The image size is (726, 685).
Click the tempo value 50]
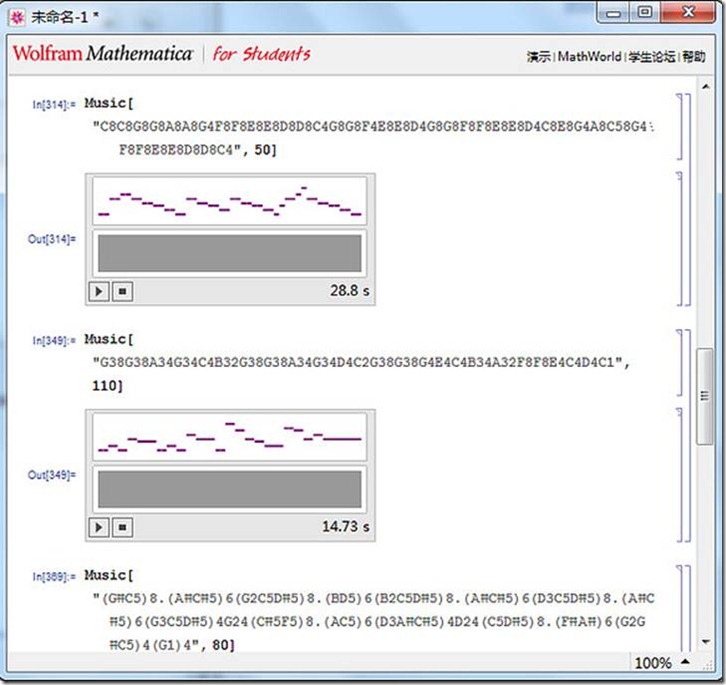pyautogui.click(x=265, y=150)
